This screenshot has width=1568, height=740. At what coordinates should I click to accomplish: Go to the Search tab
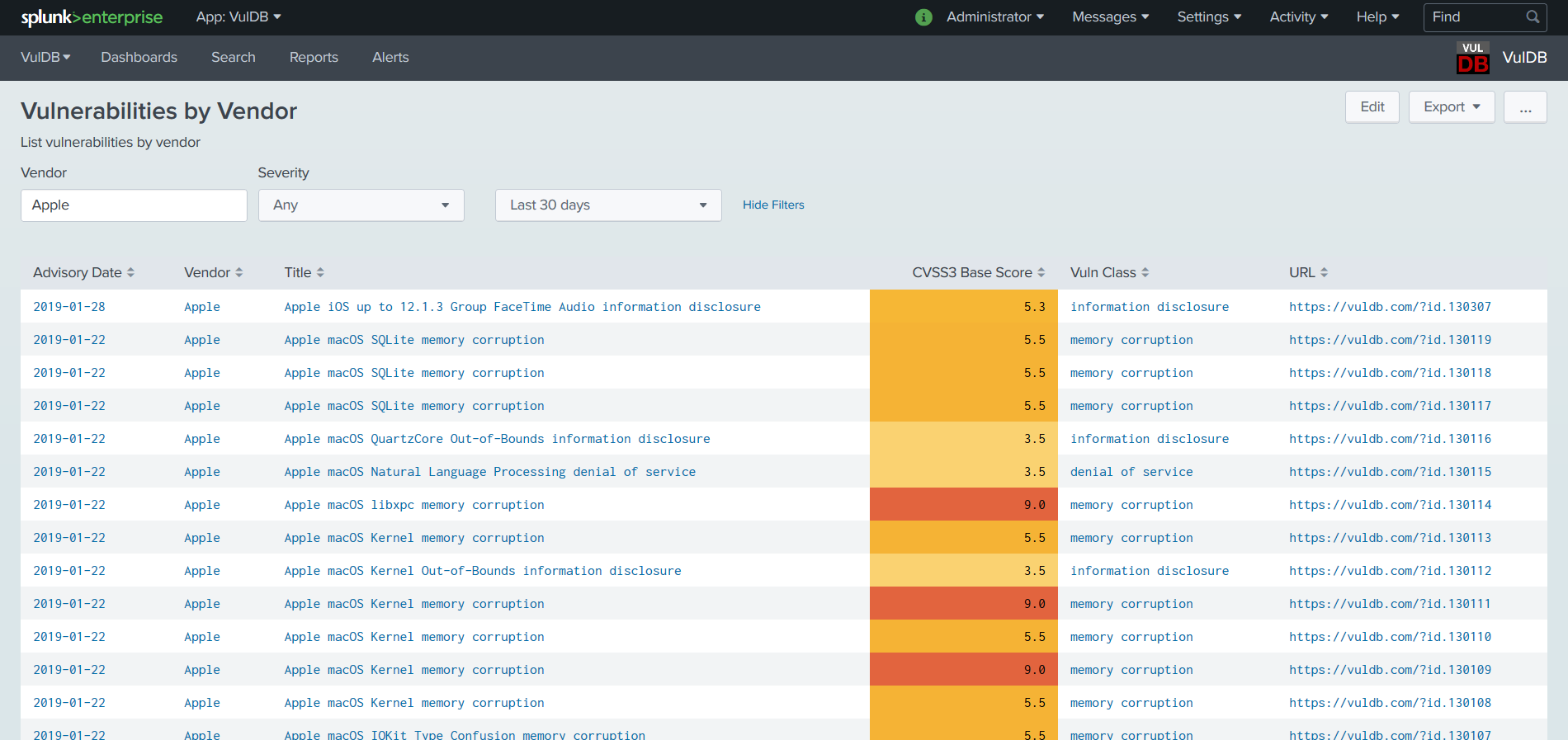[234, 57]
